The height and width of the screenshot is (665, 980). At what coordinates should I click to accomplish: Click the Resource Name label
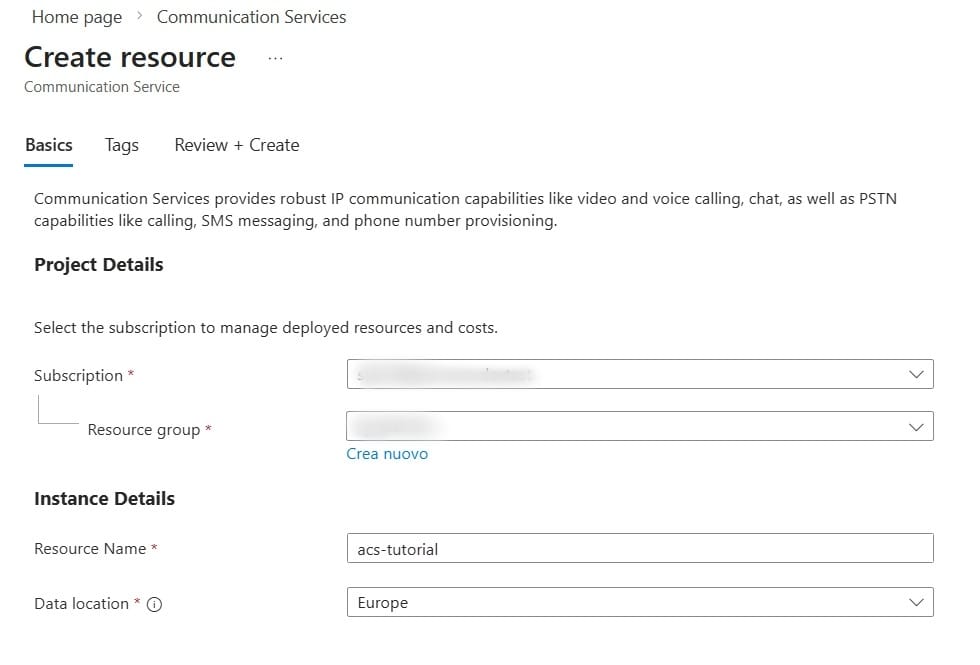click(x=90, y=549)
